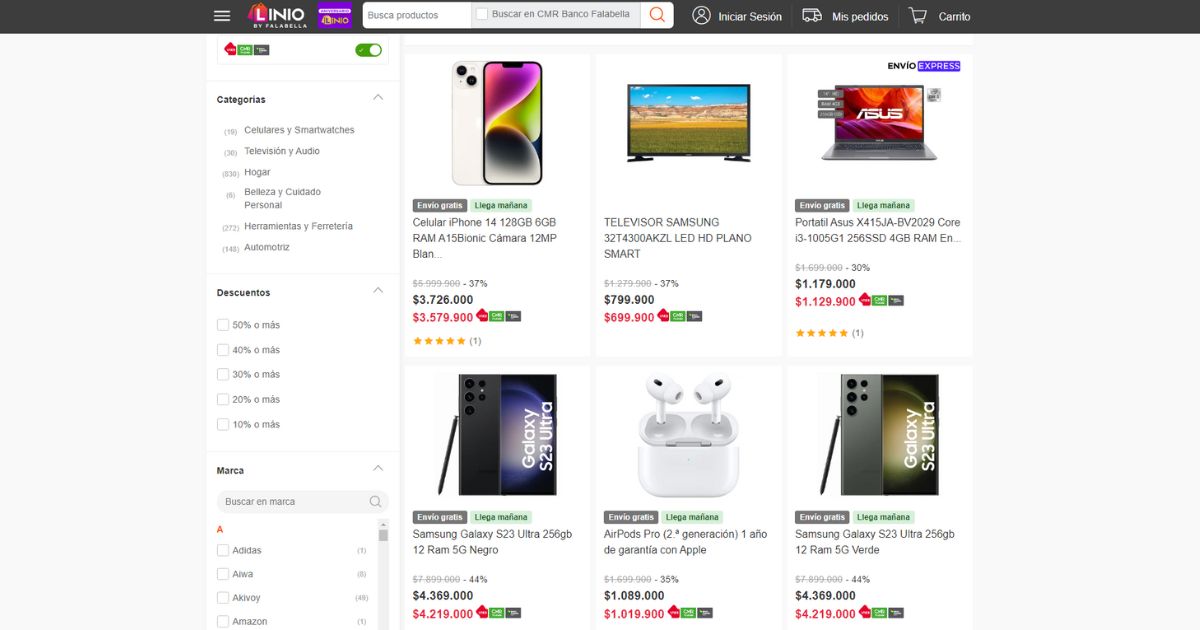The width and height of the screenshot is (1200, 630).
Task: Click the delivery truck orders icon
Action: (812, 16)
